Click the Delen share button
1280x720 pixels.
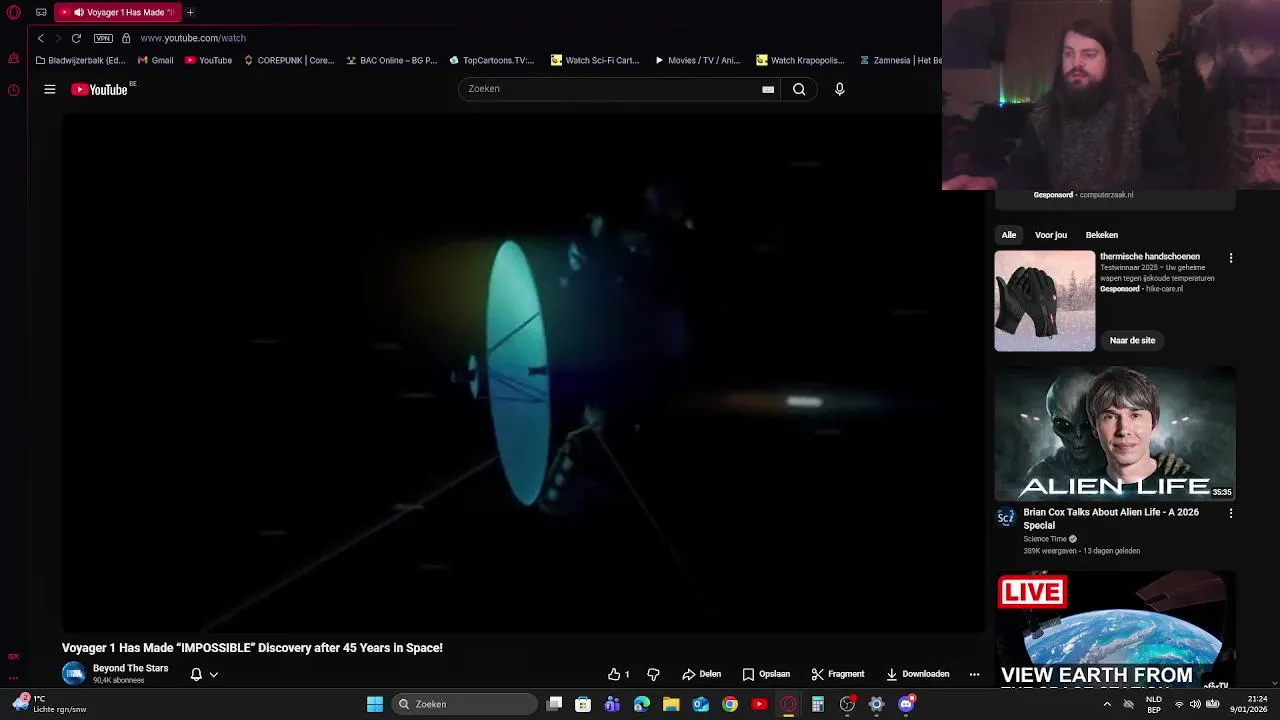pos(701,674)
